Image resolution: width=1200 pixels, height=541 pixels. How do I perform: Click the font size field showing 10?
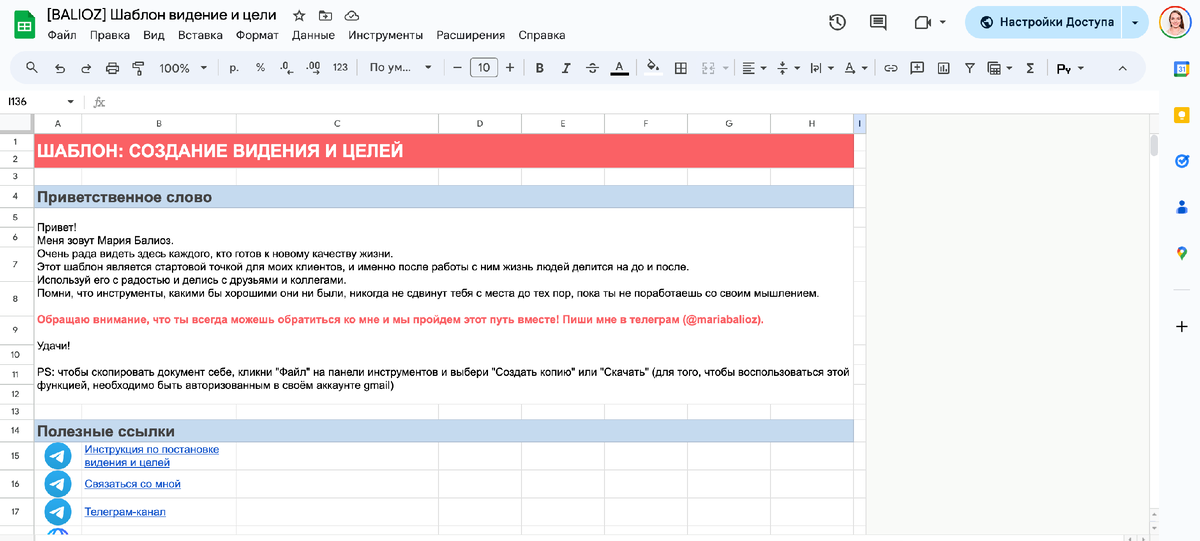coord(484,68)
